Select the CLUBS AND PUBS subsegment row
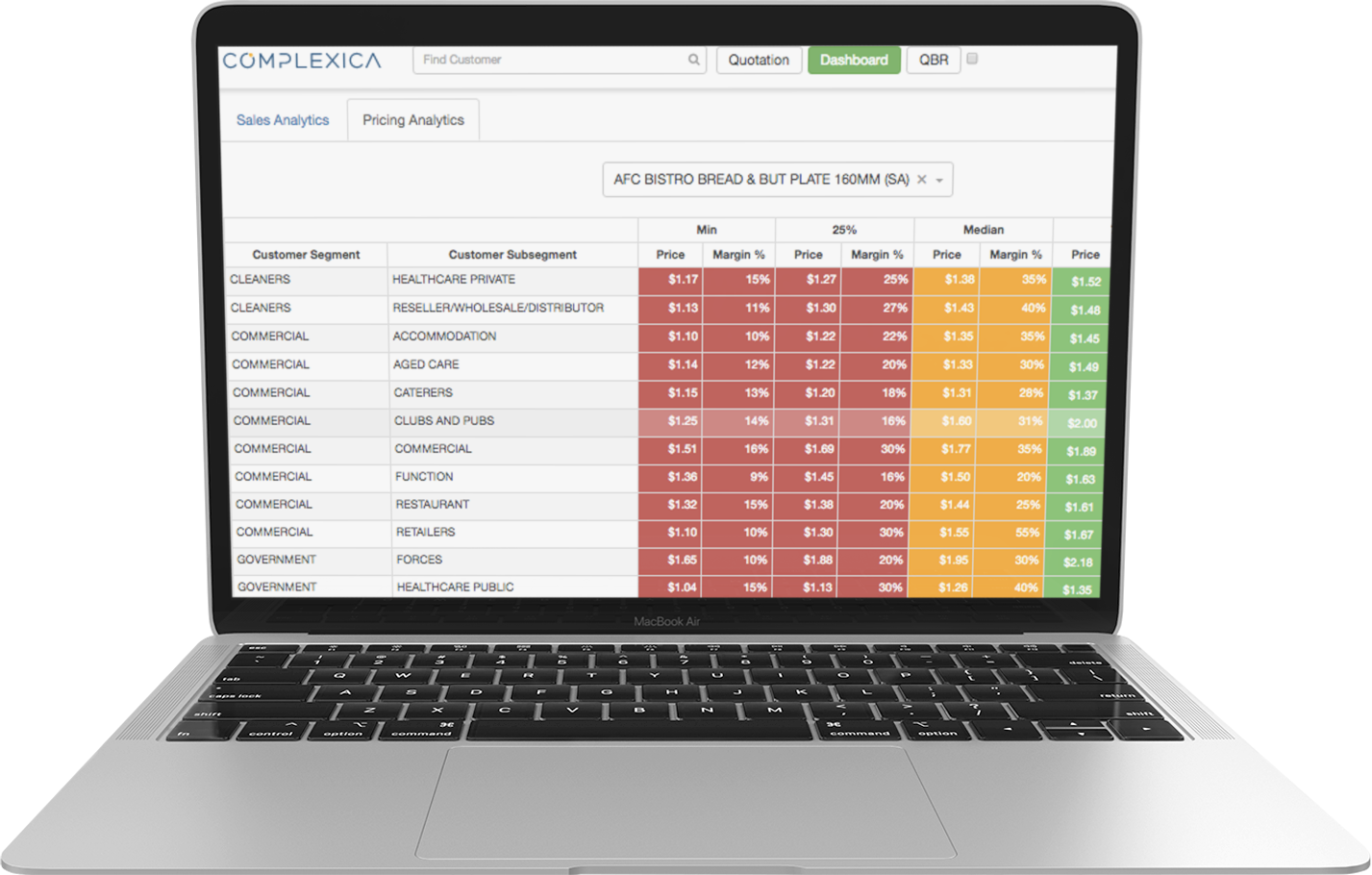This screenshot has width=1372, height=875. click(x=443, y=420)
